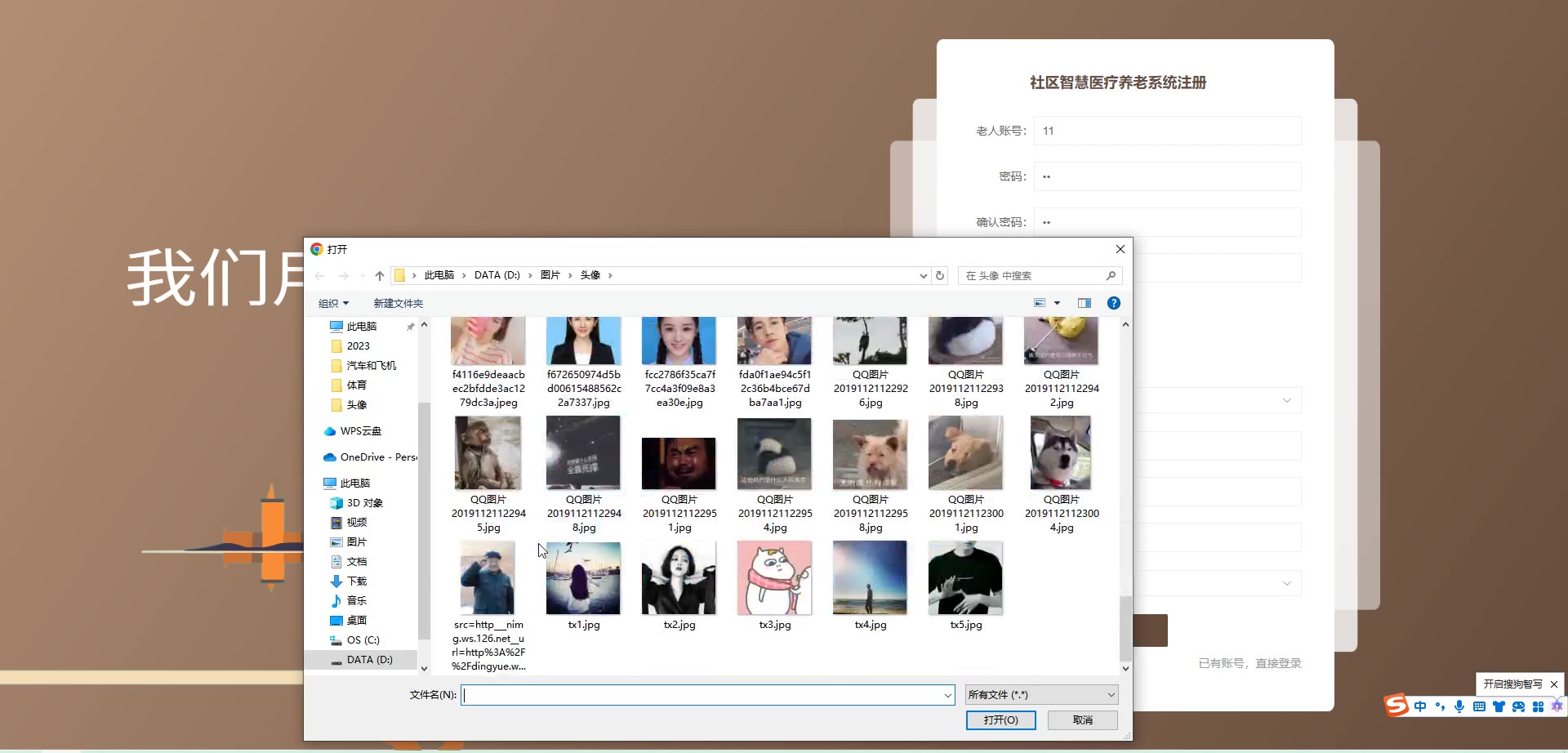Open the recent locations dropdown arrow
Screen dimensions: 1568x753
[363, 276]
